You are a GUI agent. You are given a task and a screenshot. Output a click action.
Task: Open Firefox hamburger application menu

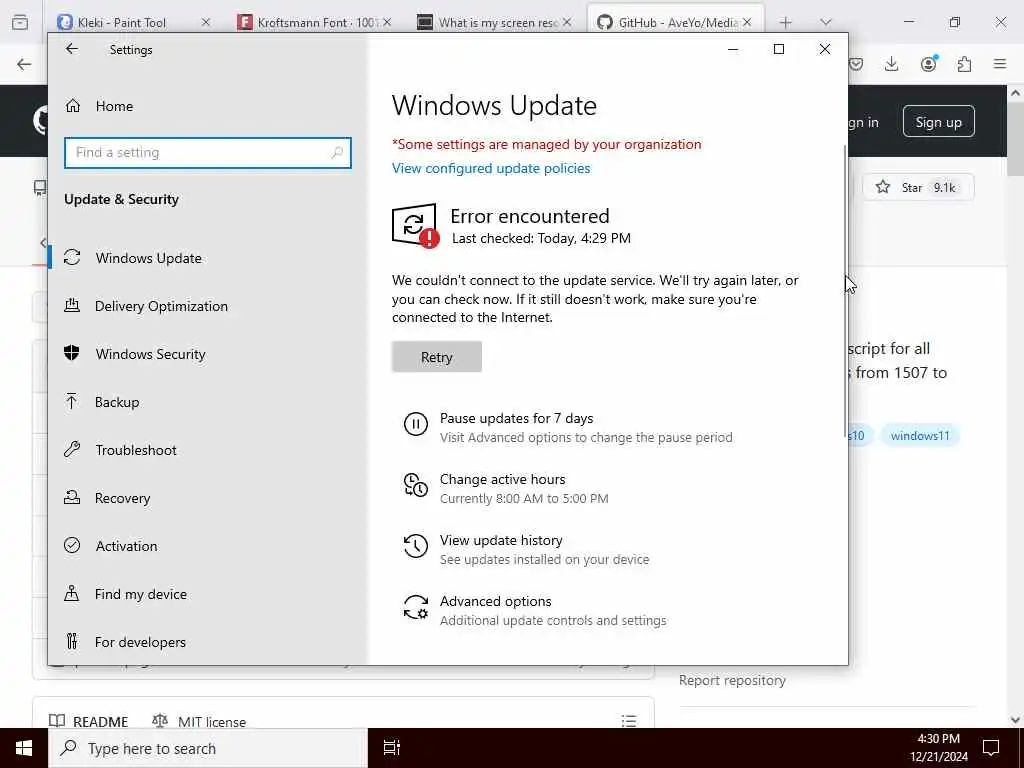coord(1000,64)
